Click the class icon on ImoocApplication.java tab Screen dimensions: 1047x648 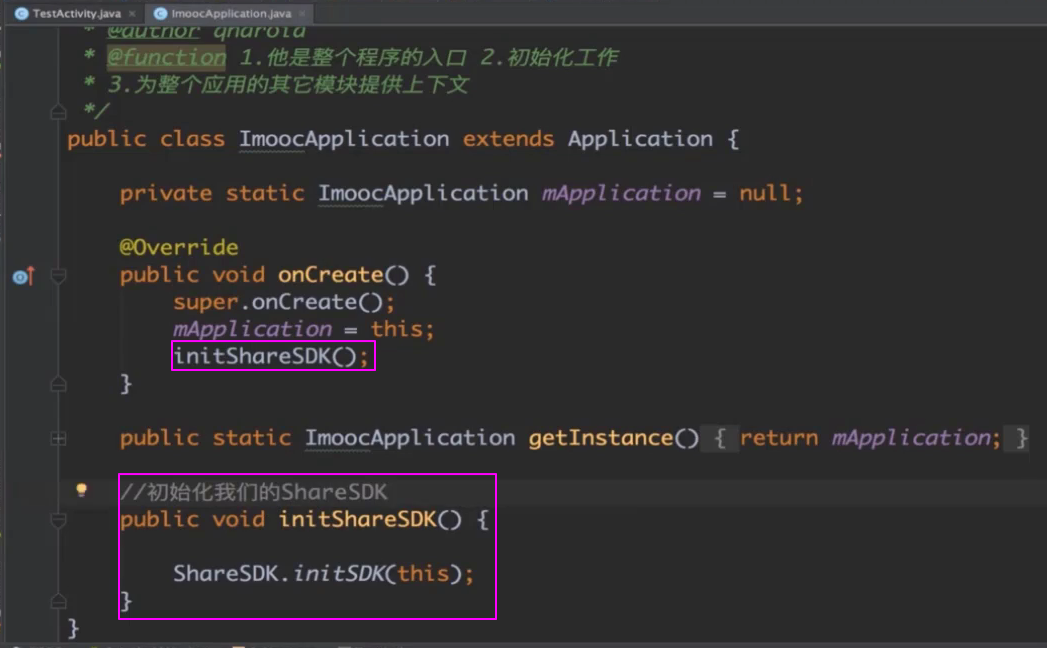tap(160, 14)
